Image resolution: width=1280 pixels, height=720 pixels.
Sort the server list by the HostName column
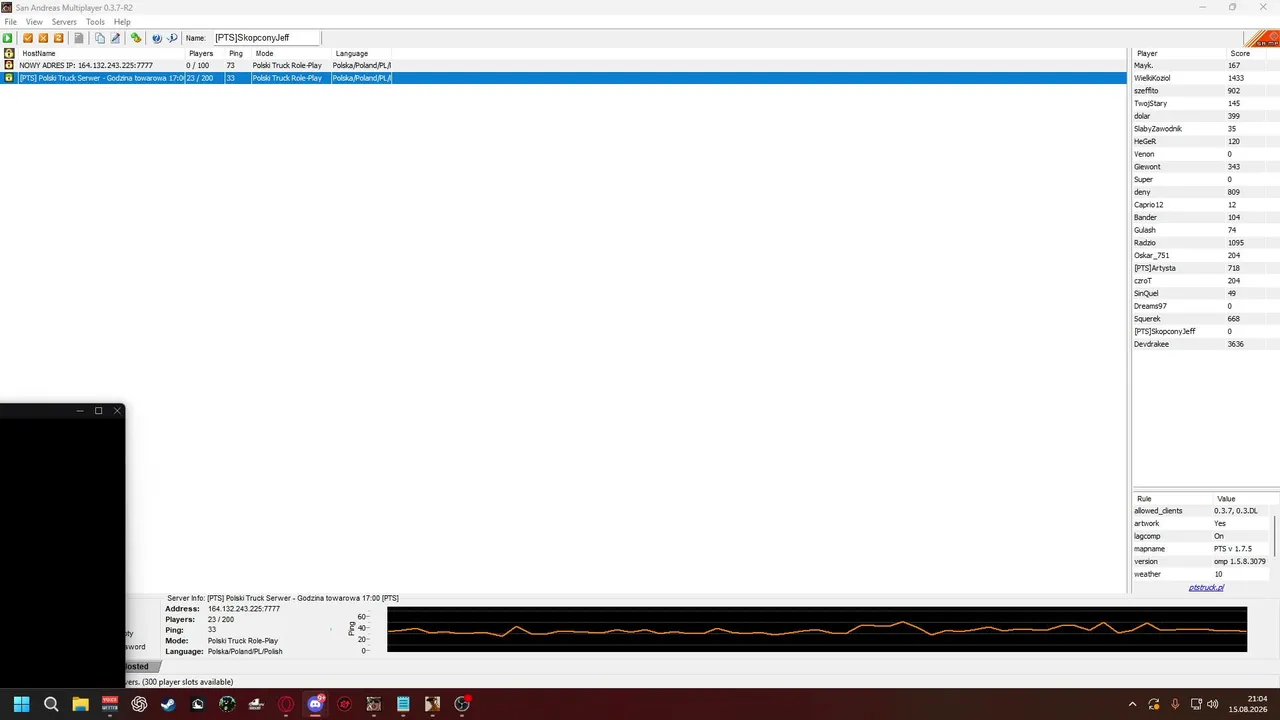coord(101,53)
